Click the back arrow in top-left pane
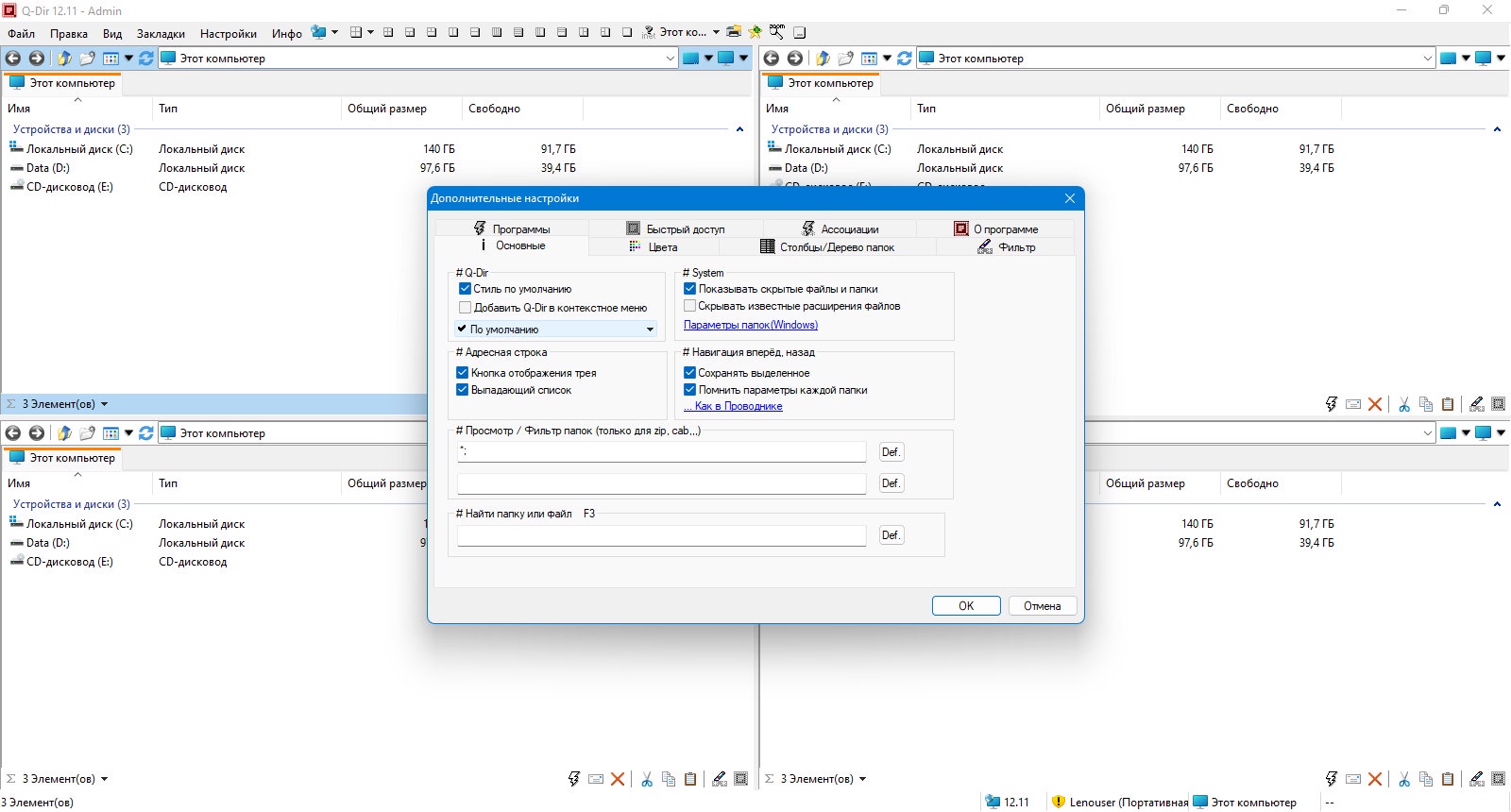 [13, 58]
